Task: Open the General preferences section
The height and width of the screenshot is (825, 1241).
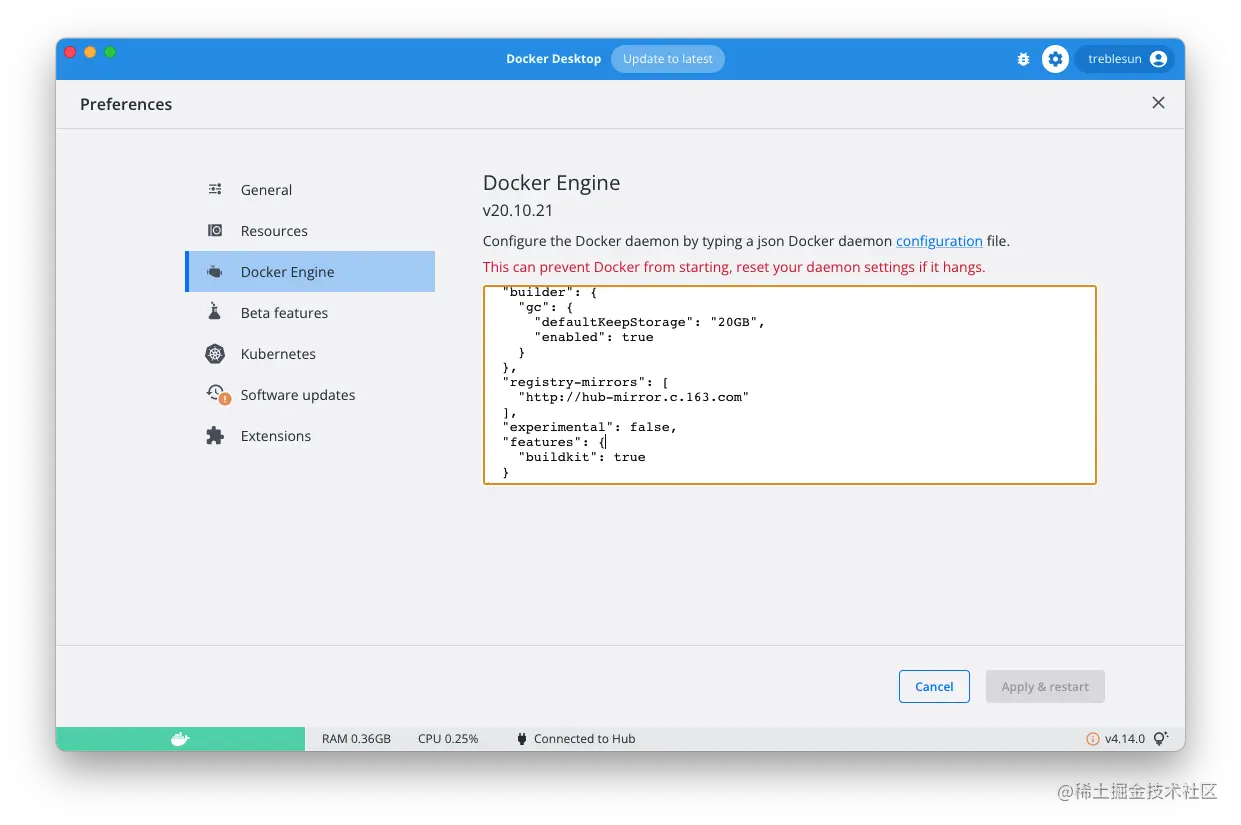Action: [x=310, y=189]
